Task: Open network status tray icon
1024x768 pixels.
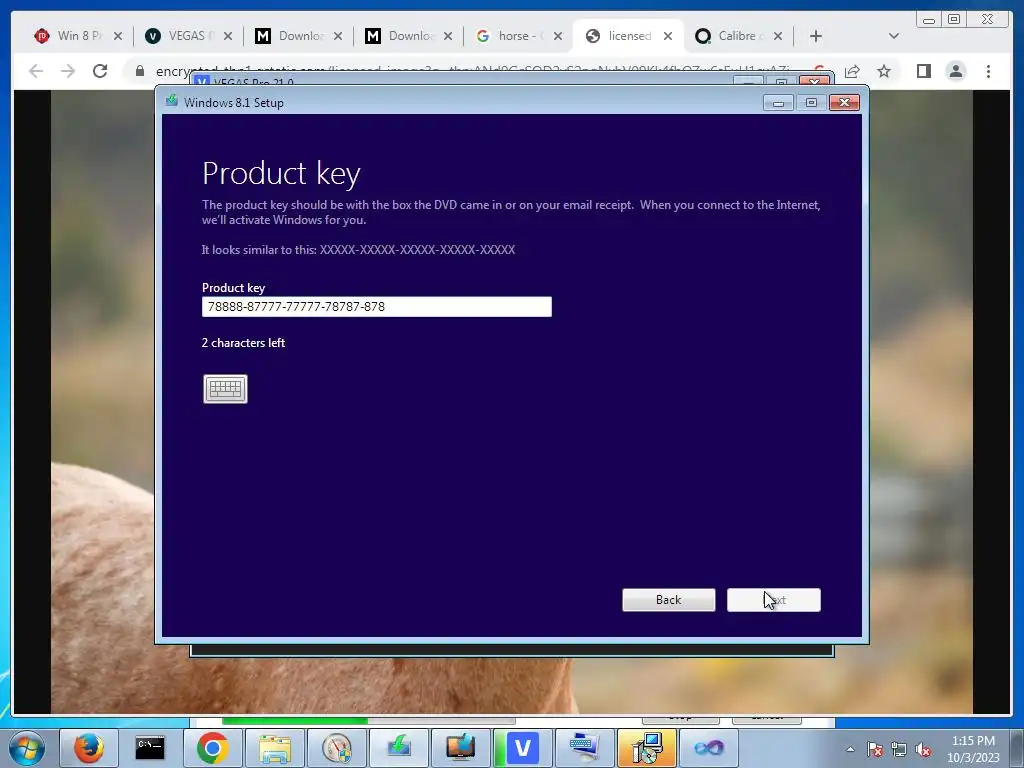Action: [899, 750]
